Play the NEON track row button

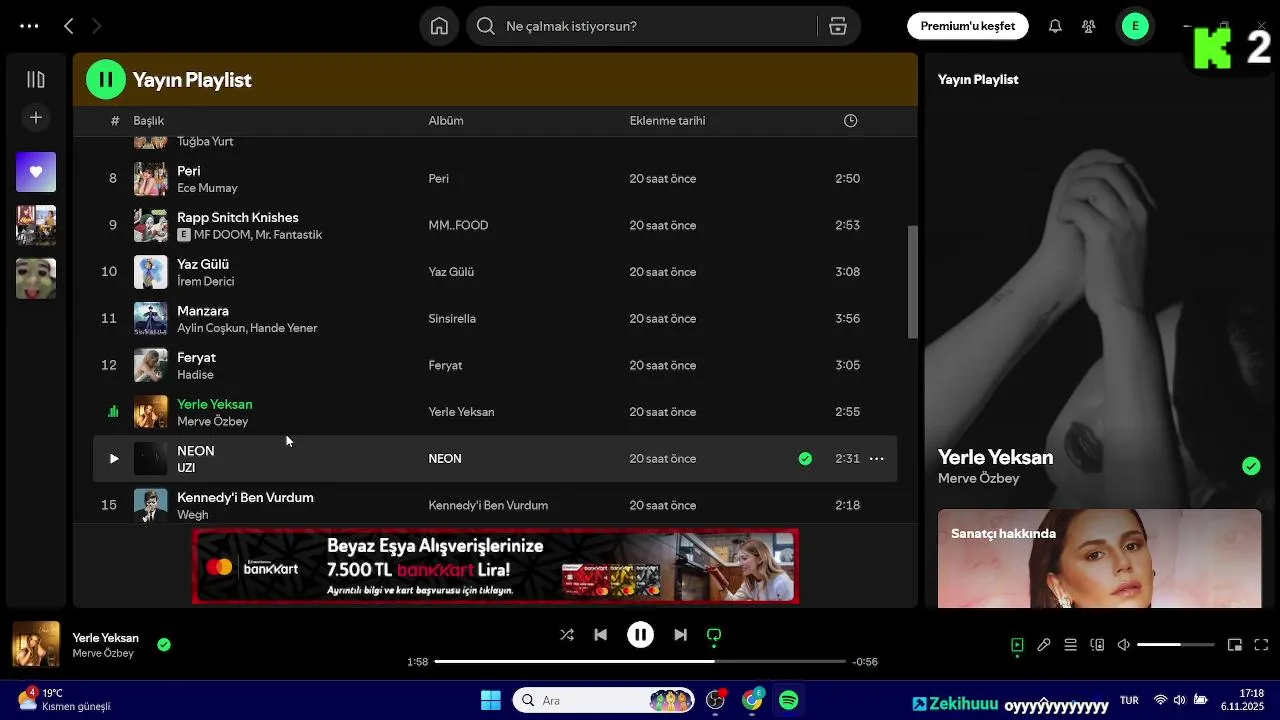click(114, 459)
